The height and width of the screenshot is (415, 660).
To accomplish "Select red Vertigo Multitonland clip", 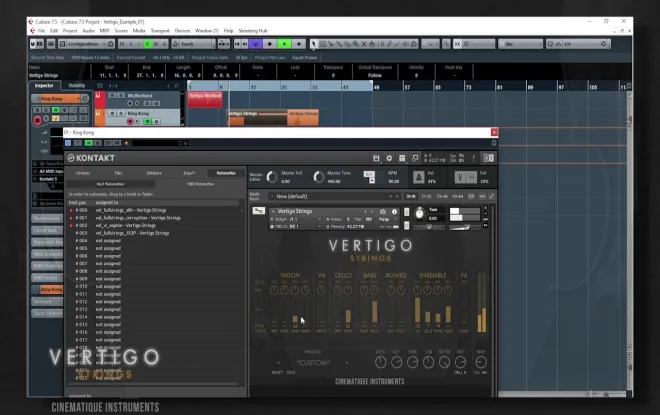I will (x=205, y=100).
